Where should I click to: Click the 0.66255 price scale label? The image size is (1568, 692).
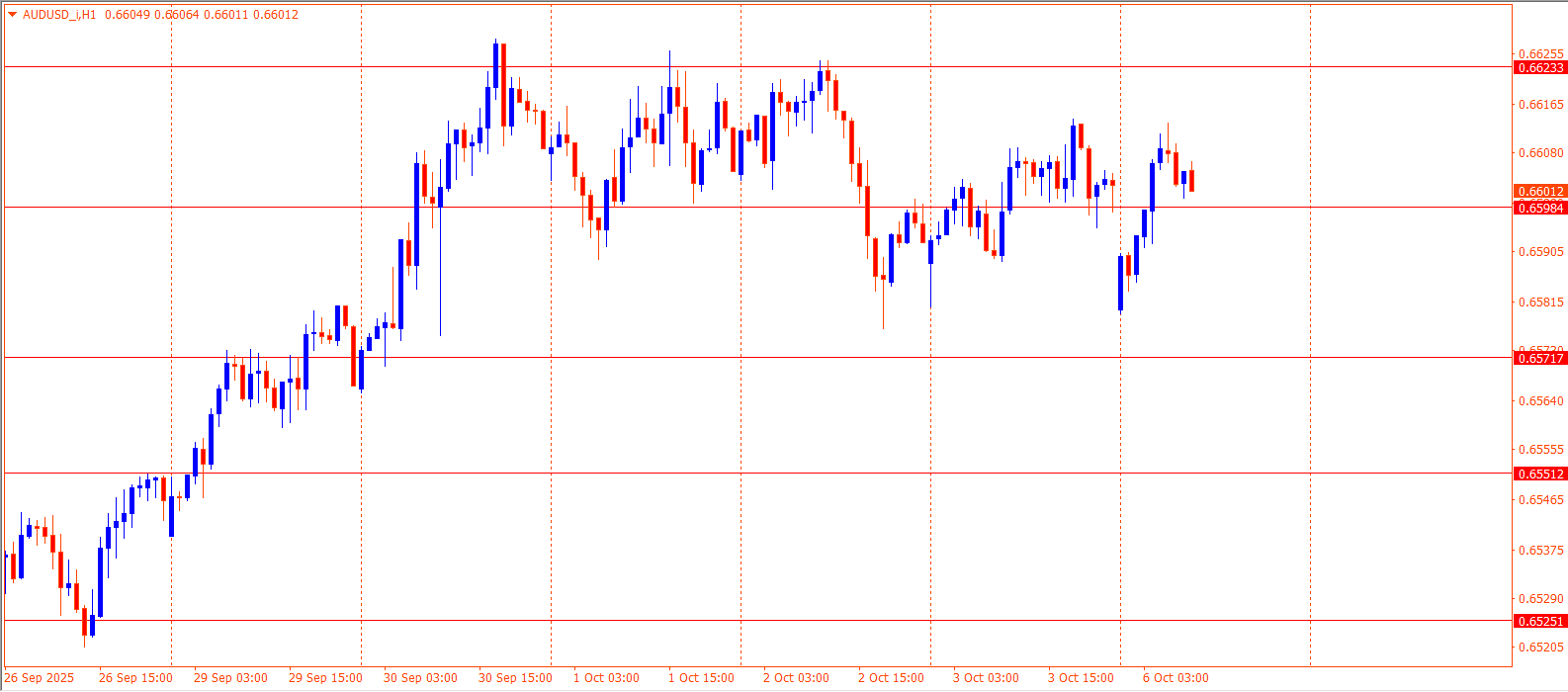point(1540,53)
